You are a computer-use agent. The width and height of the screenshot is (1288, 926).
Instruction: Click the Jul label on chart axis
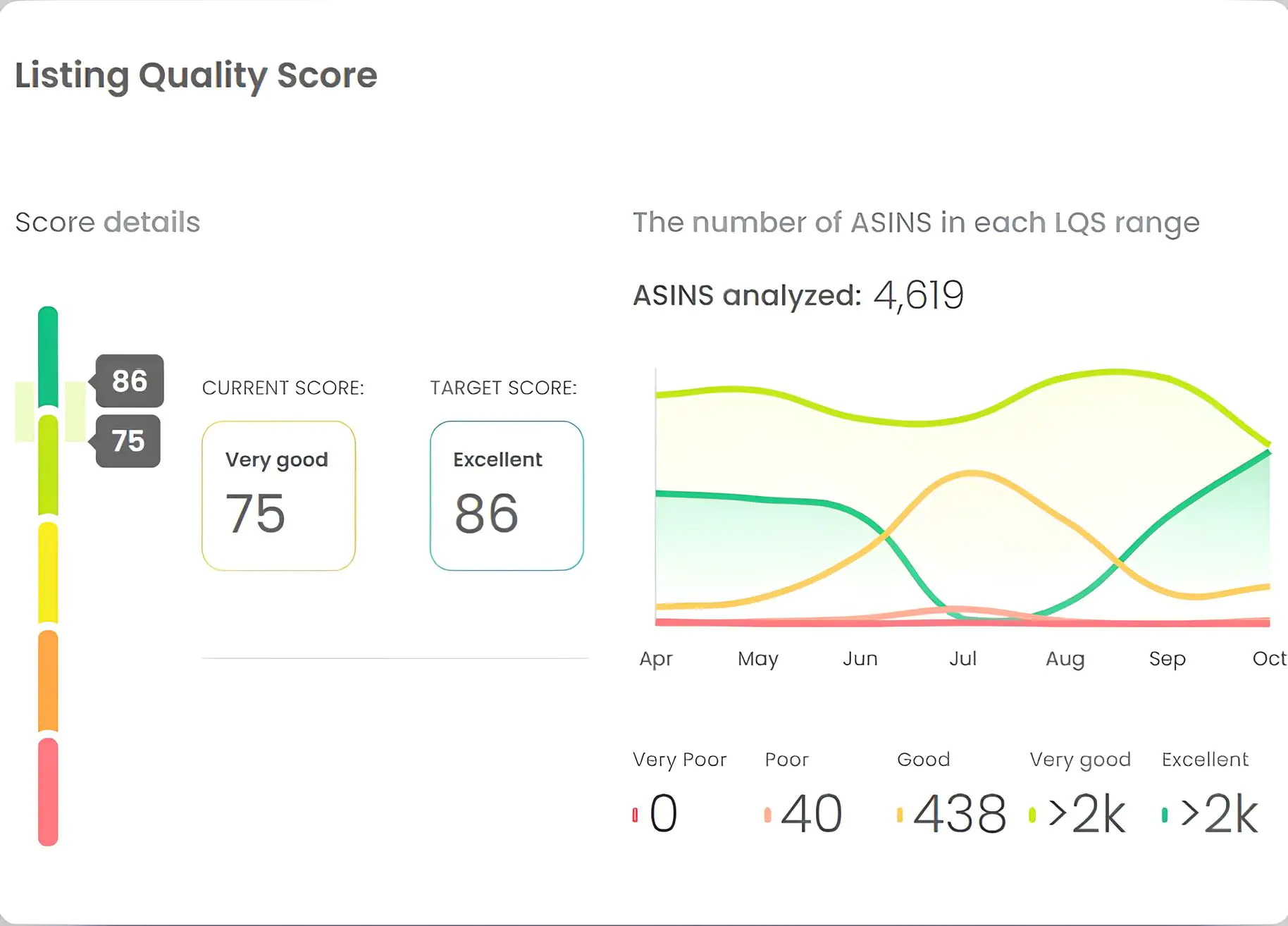(x=962, y=658)
